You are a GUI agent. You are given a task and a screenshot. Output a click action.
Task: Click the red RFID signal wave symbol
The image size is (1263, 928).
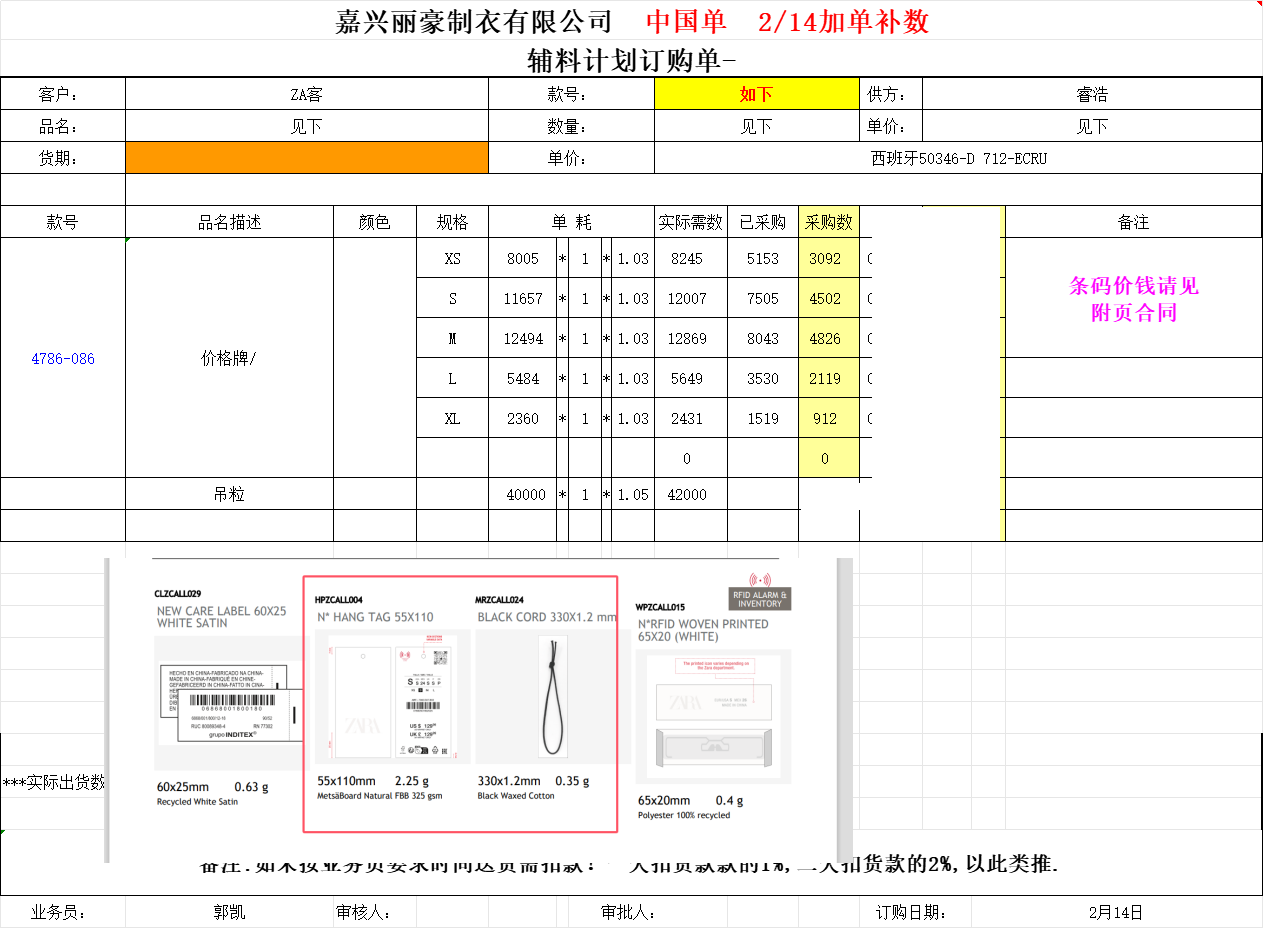[x=760, y=579]
